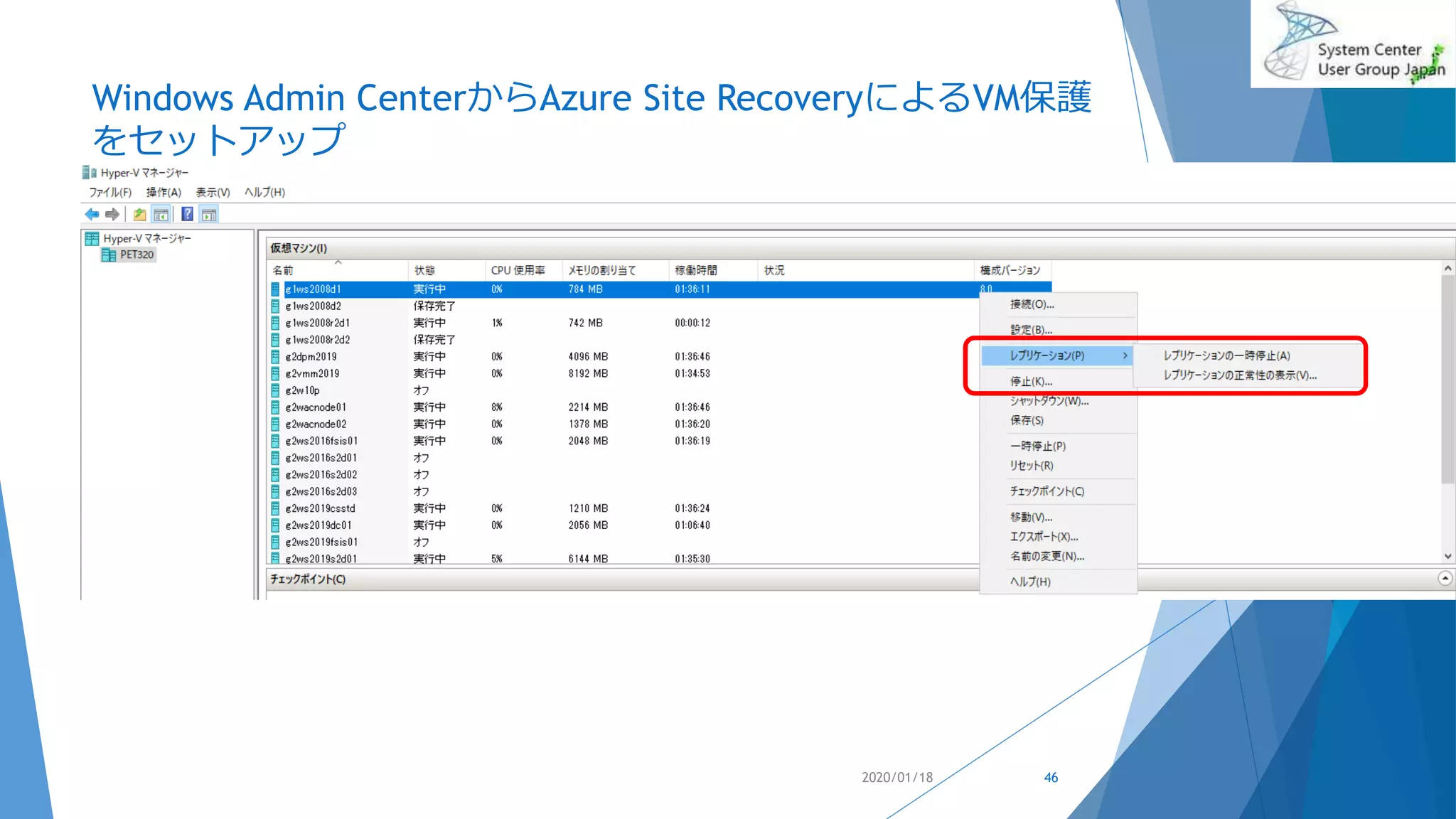Select VM icon for g2wacnode02
The height and width of the screenshot is (819, 1456).
275,424
